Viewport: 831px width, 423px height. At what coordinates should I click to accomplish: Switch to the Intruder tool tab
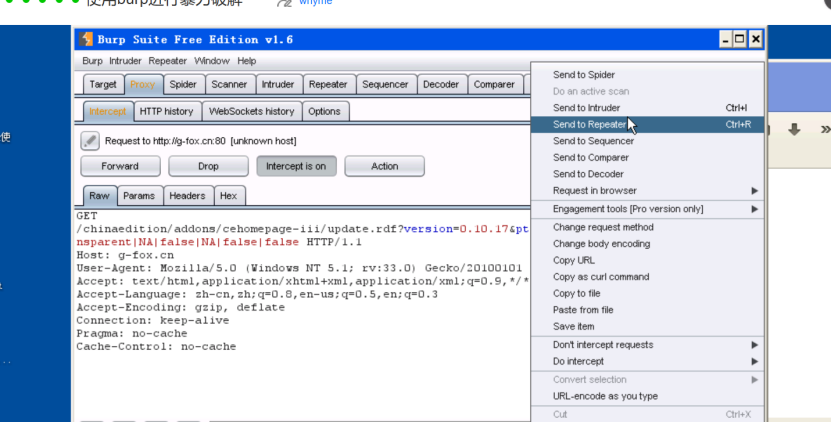pos(278,84)
